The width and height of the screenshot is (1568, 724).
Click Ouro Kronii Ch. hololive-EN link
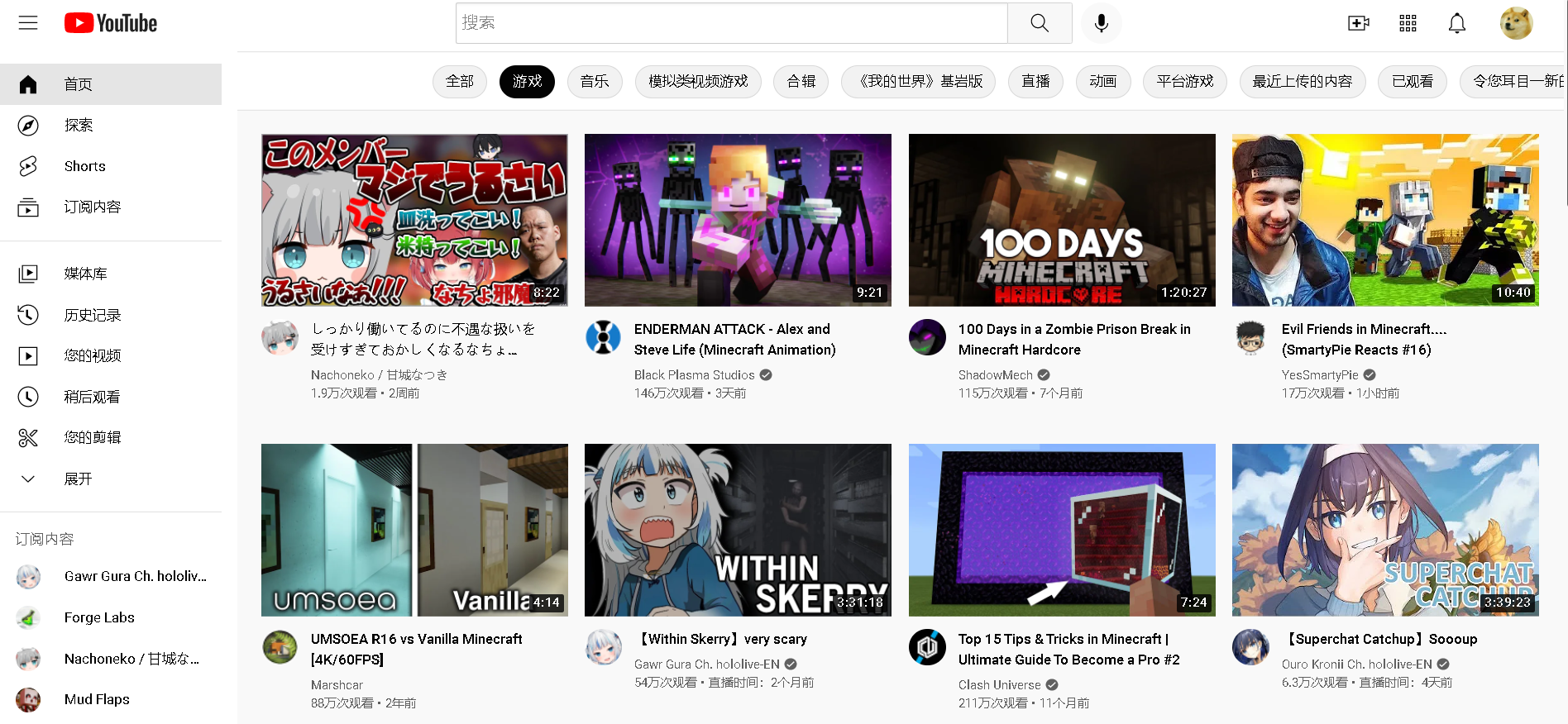1356,664
